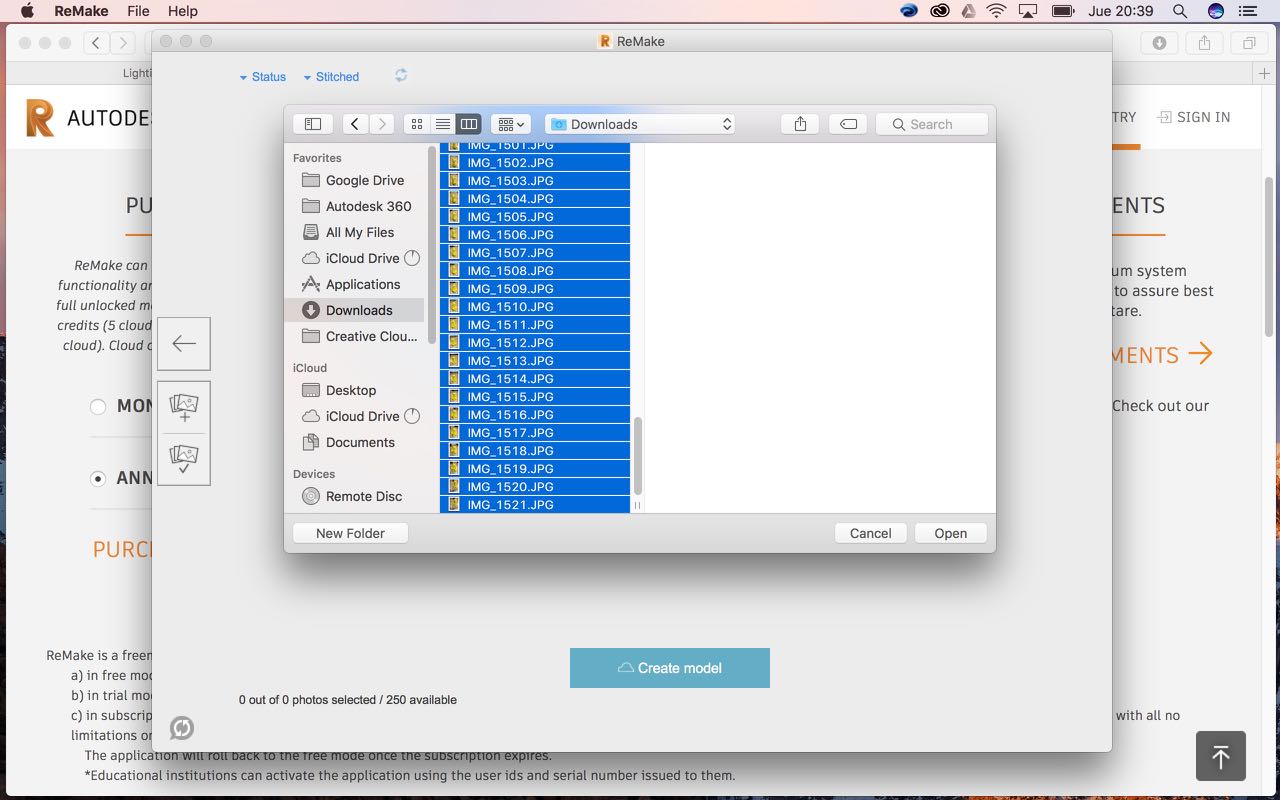
Task: Switch file dialog to list view
Action: (x=443, y=124)
